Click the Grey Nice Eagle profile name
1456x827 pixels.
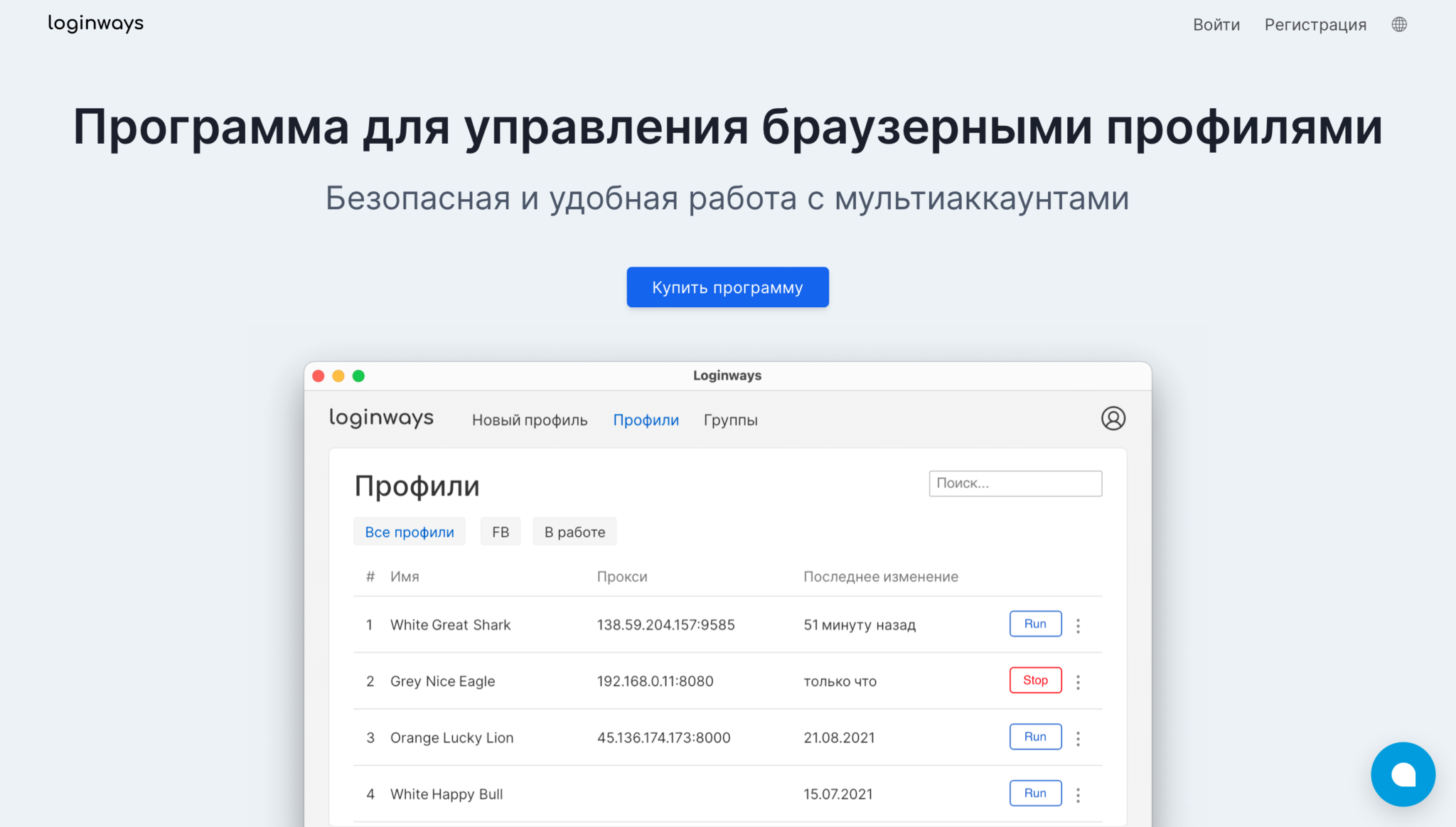pyautogui.click(x=442, y=681)
